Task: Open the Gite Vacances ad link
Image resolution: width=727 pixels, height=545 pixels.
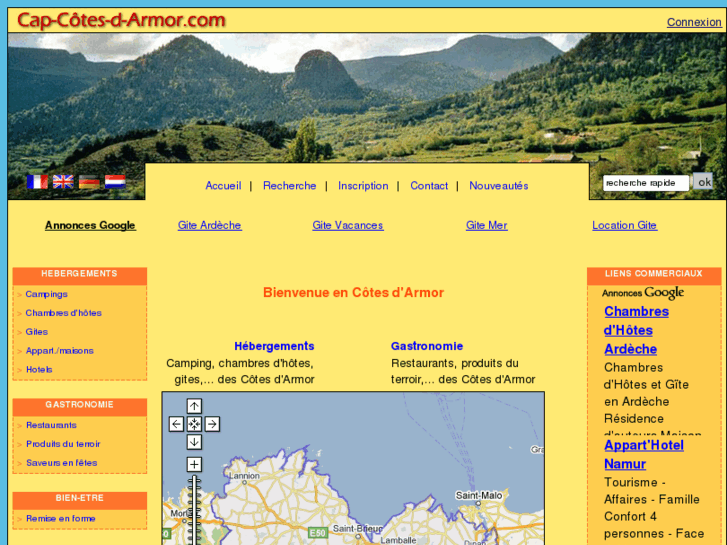Action: coord(348,225)
